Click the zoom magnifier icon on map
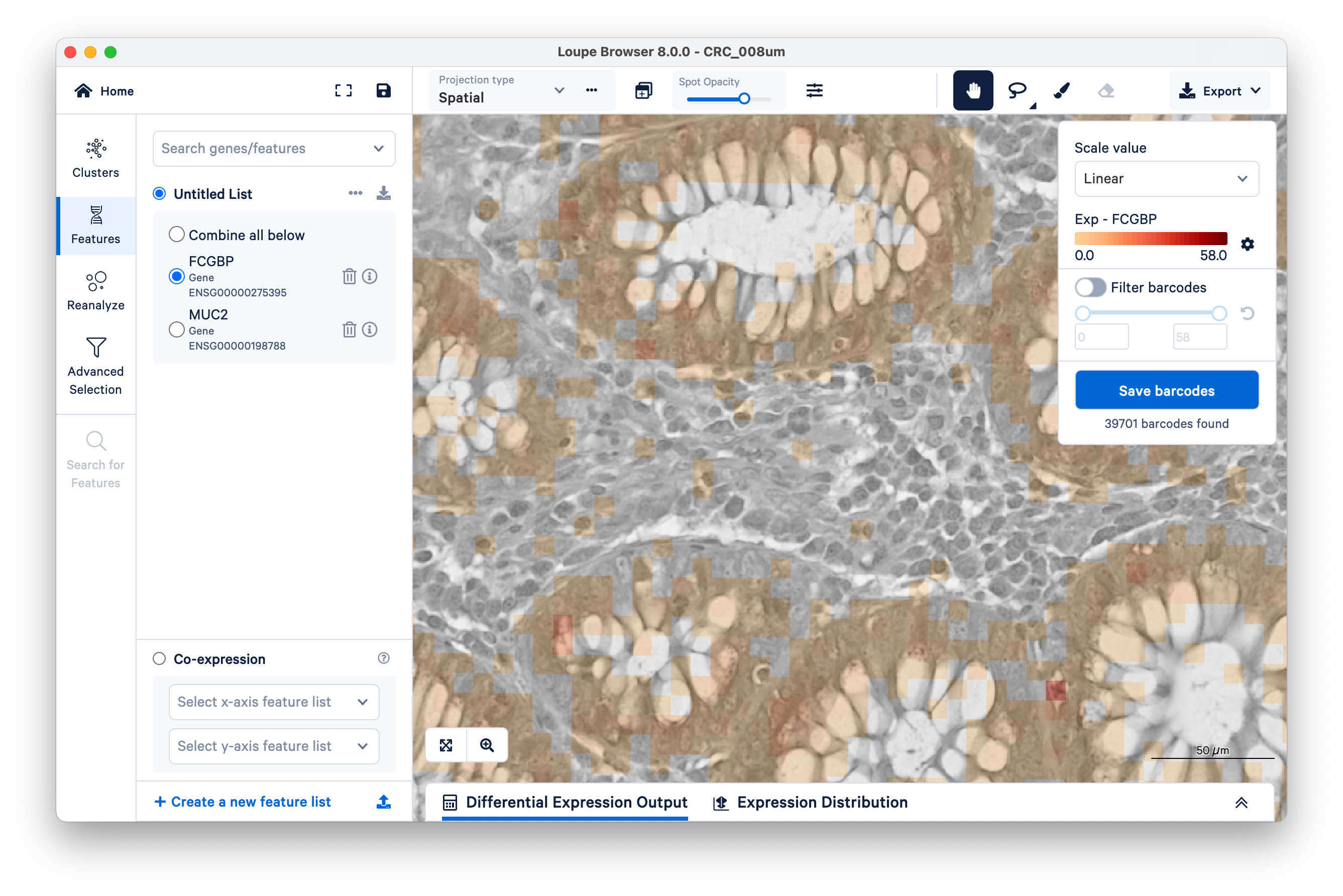The height and width of the screenshot is (896, 1343). coord(487,745)
